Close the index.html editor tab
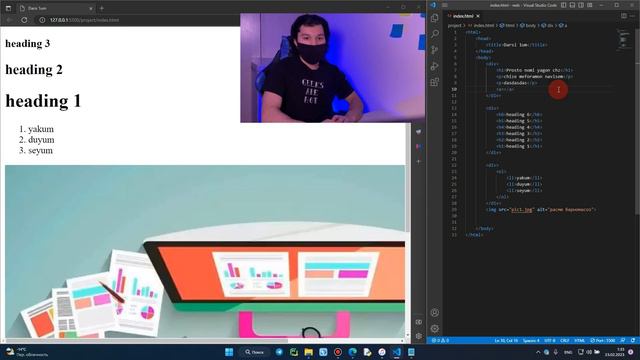The width and height of the screenshot is (640, 360). point(478,16)
